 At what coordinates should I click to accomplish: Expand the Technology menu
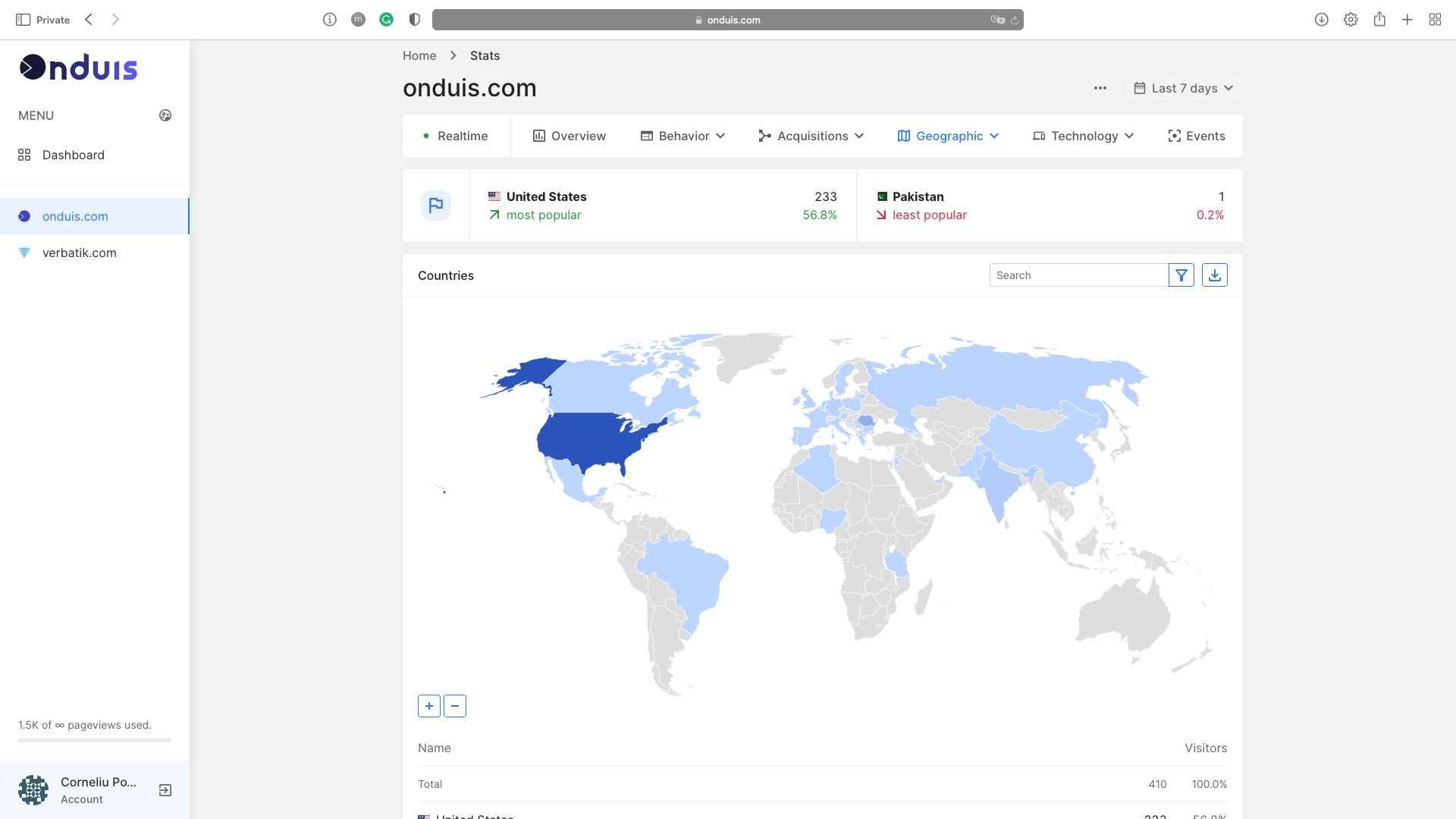tap(1083, 136)
